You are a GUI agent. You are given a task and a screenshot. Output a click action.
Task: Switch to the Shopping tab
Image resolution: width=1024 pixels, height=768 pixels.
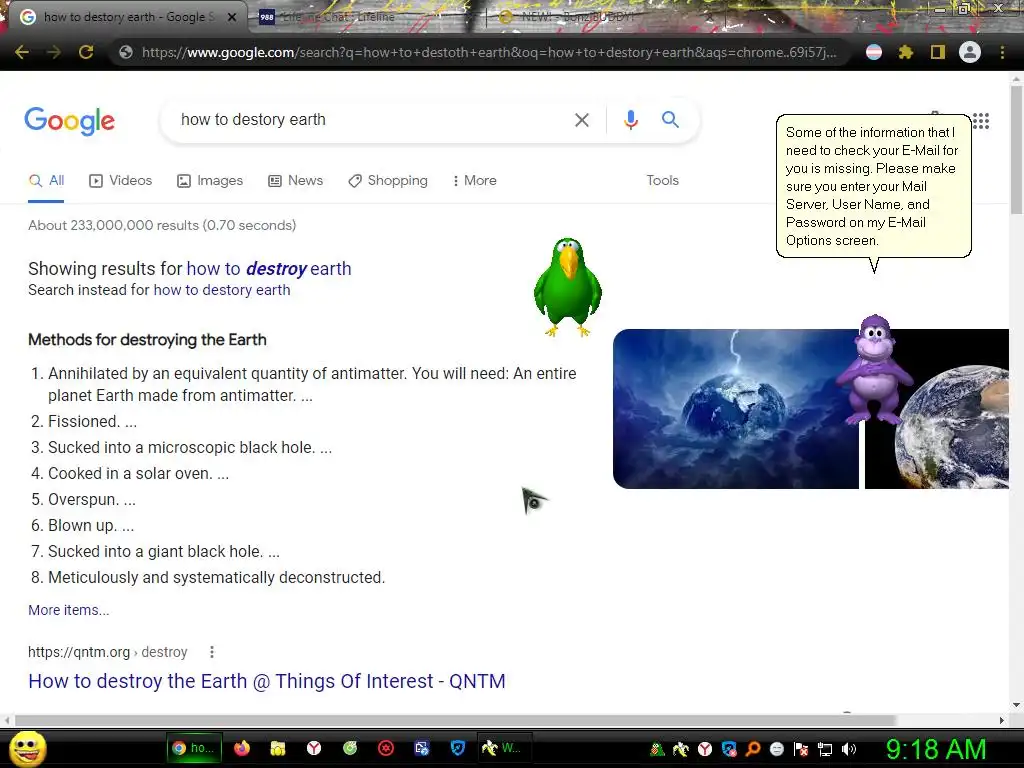(x=388, y=181)
